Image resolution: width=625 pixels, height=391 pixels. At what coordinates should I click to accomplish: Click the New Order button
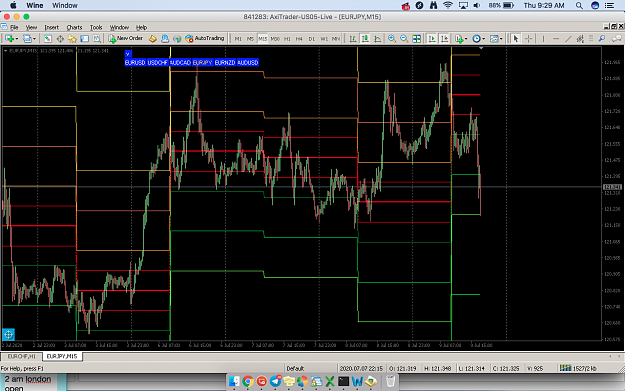click(x=126, y=39)
